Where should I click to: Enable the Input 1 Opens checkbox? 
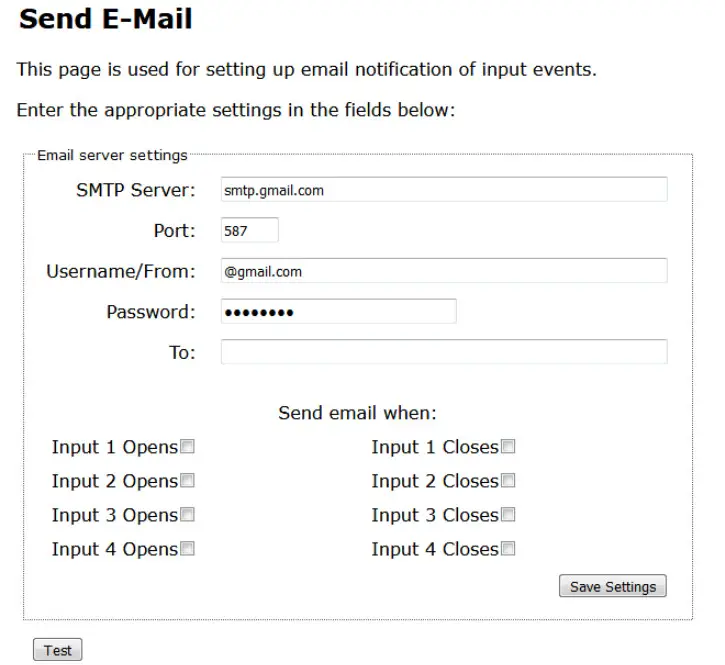(187, 447)
